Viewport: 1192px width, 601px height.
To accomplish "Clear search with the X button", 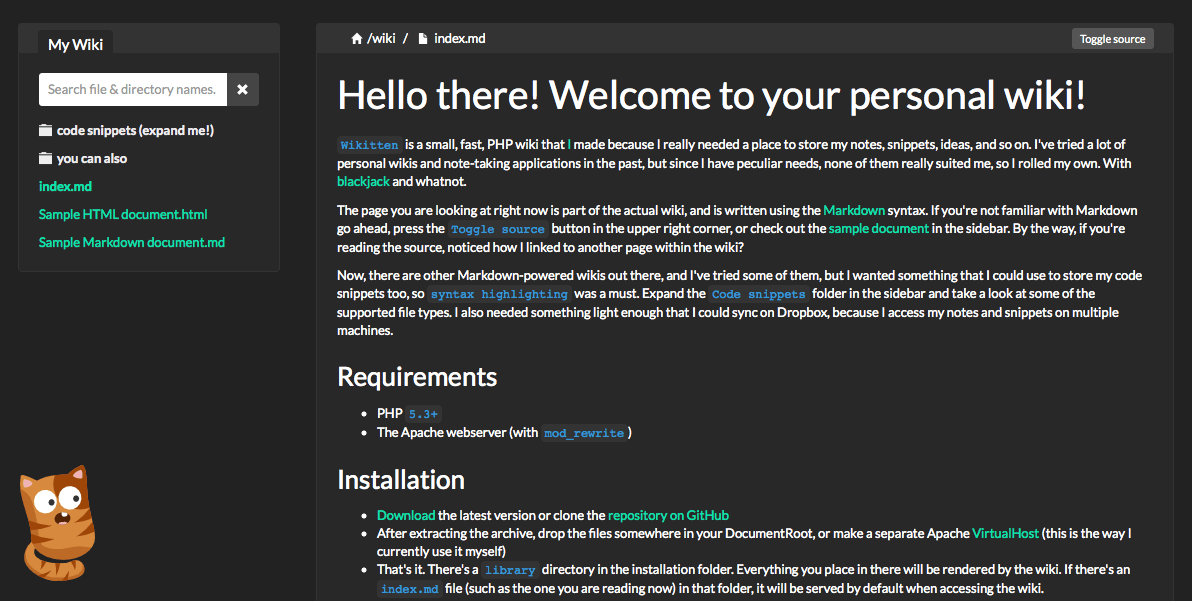I will click(243, 89).
